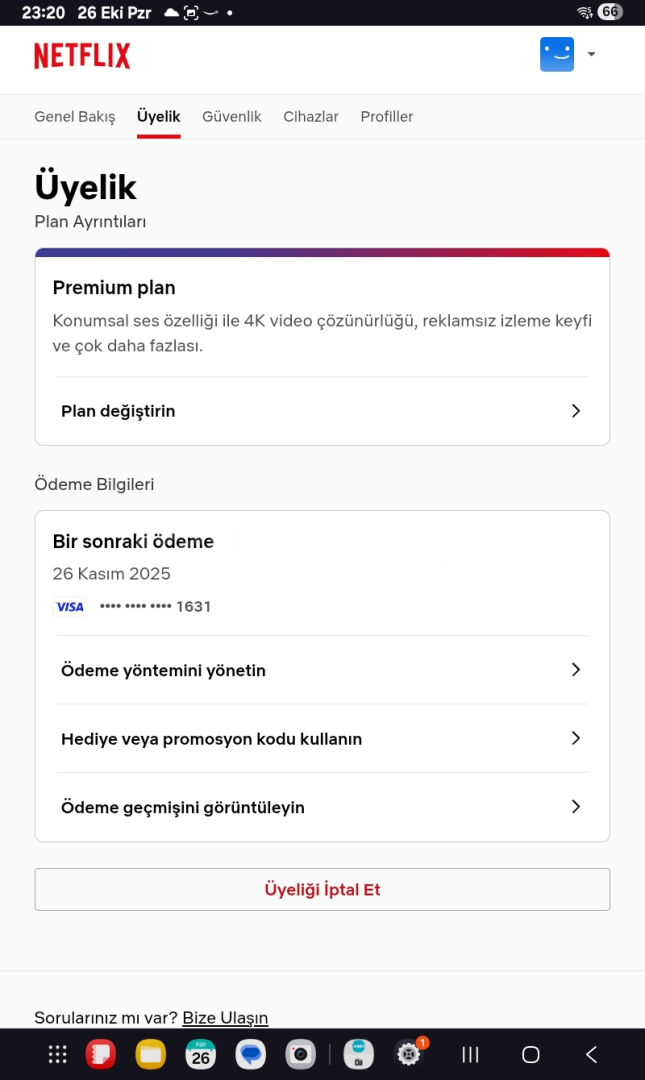The height and width of the screenshot is (1080, 645).
Task: Launch the camera app from taskbar
Action: pos(300,1054)
